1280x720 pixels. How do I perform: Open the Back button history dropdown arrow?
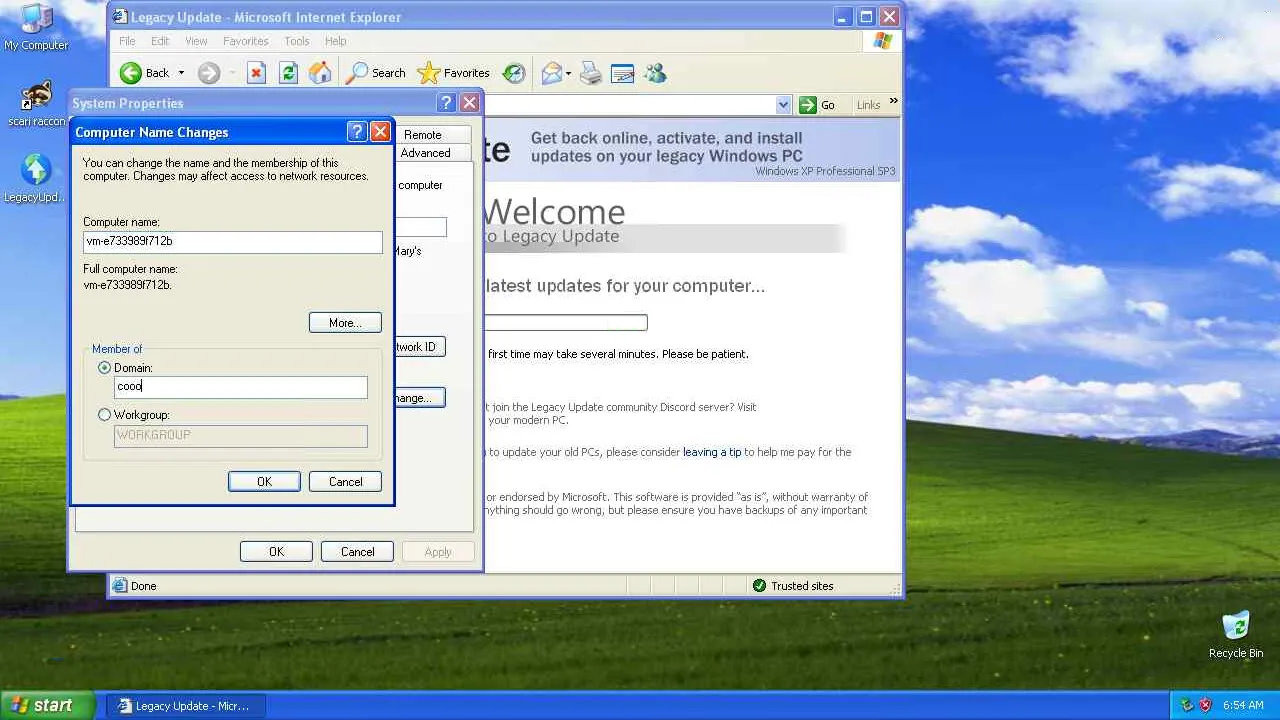[x=181, y=73]
